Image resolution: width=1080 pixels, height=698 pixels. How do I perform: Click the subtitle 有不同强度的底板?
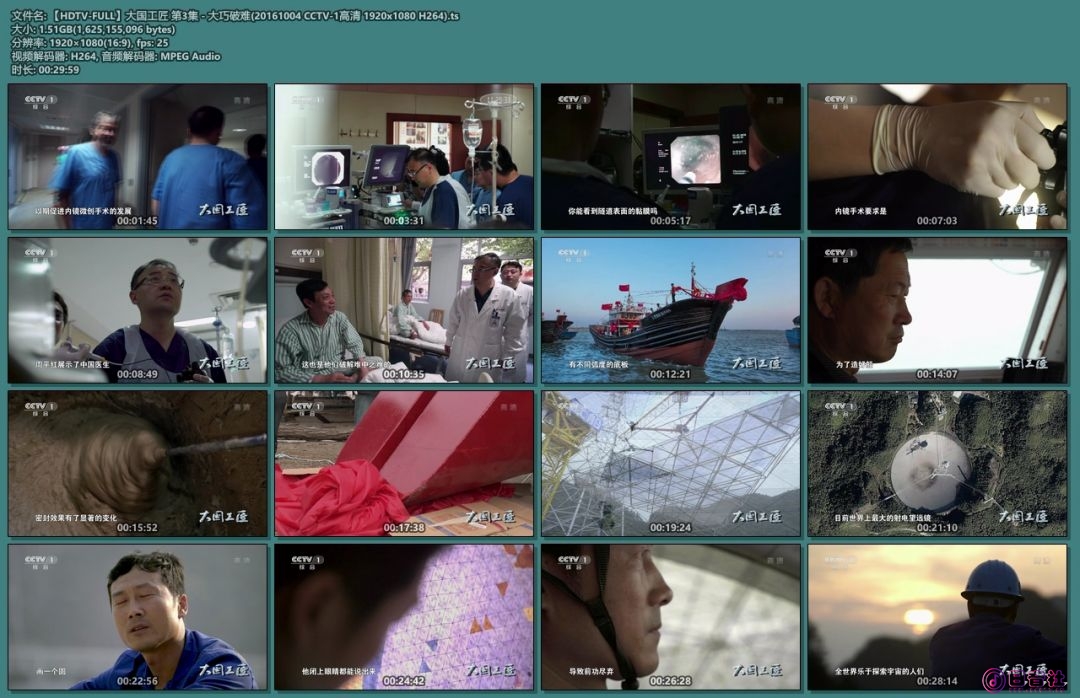599,365
